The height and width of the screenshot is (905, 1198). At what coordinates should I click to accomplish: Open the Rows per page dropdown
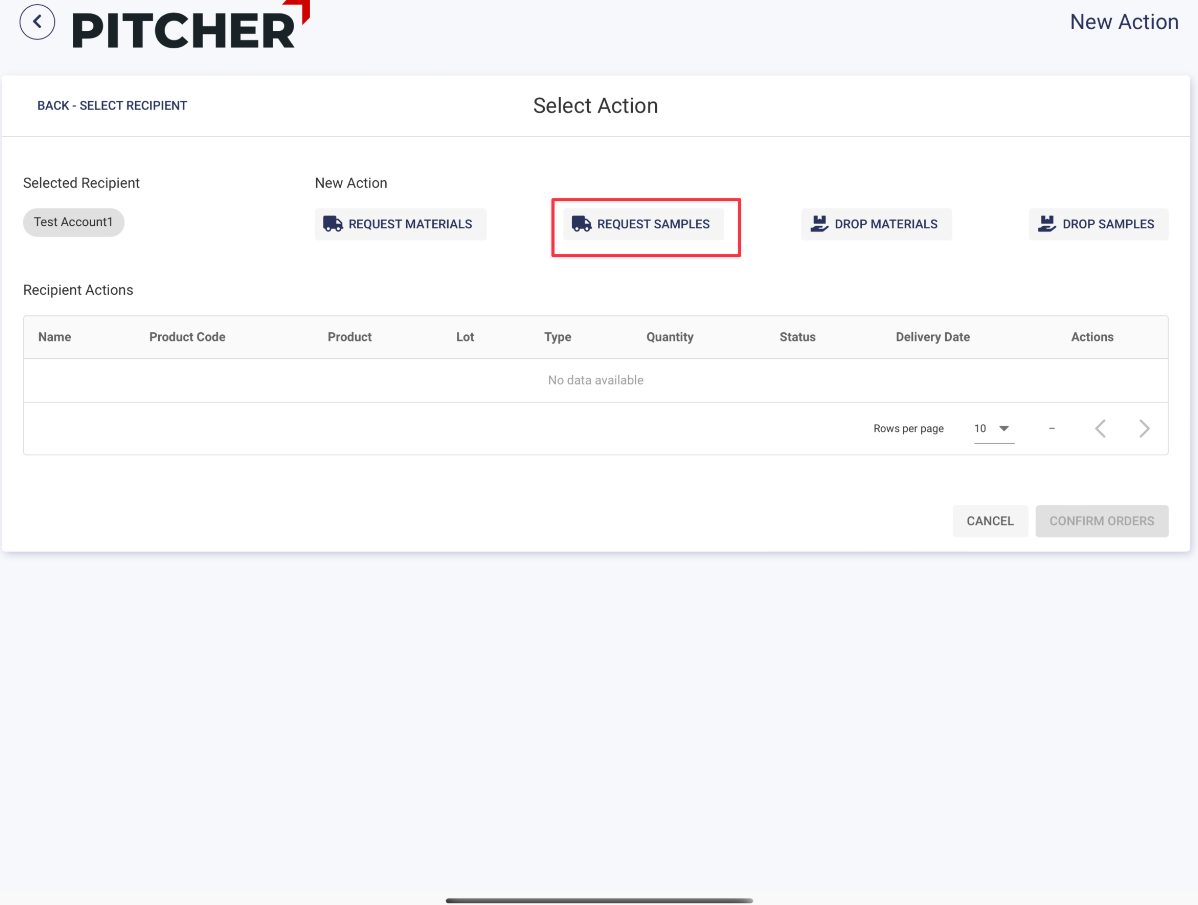click(993, 429)
